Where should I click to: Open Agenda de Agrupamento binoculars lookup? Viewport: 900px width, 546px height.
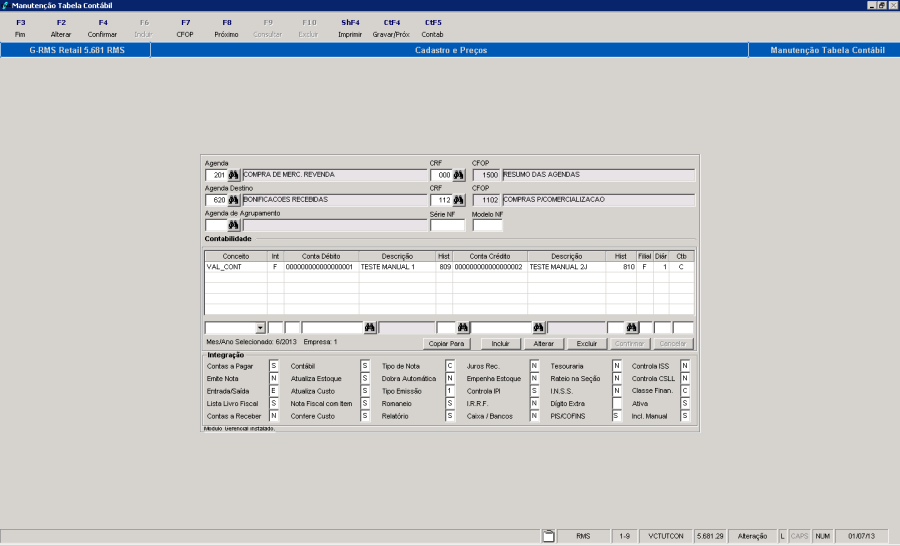234,225
